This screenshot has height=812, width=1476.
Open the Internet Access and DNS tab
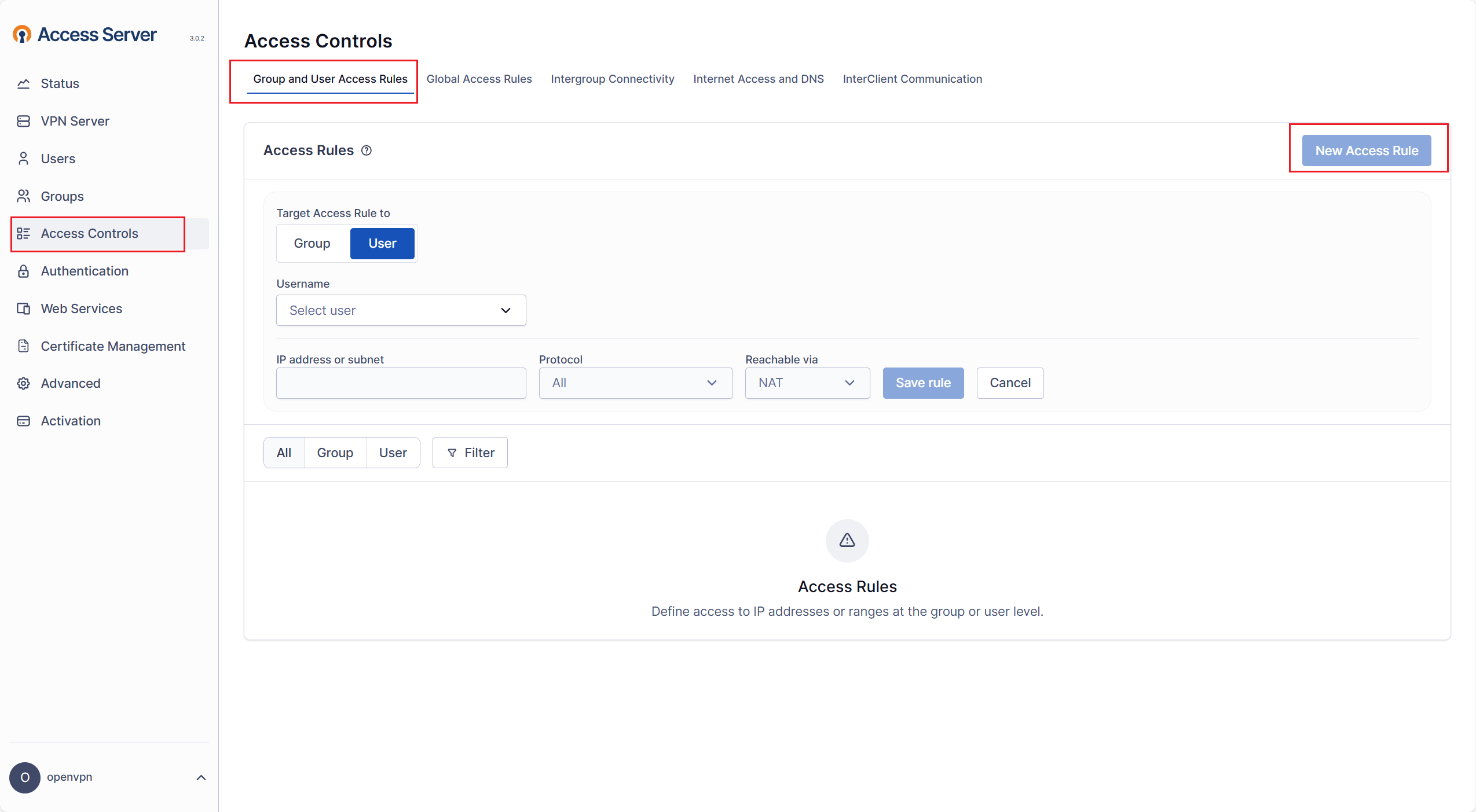point(758,79)
